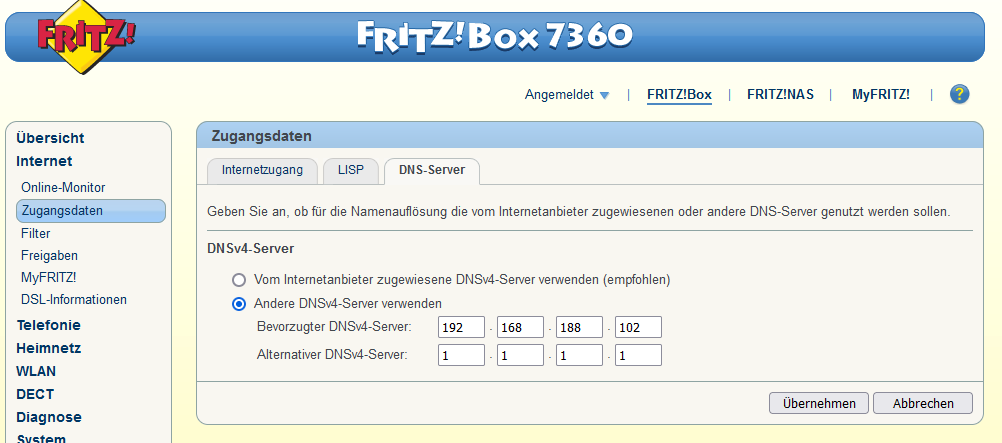Switch to the DNS-Server tab
Viewport: 1002px width, 443px height.
coord(431,171)
